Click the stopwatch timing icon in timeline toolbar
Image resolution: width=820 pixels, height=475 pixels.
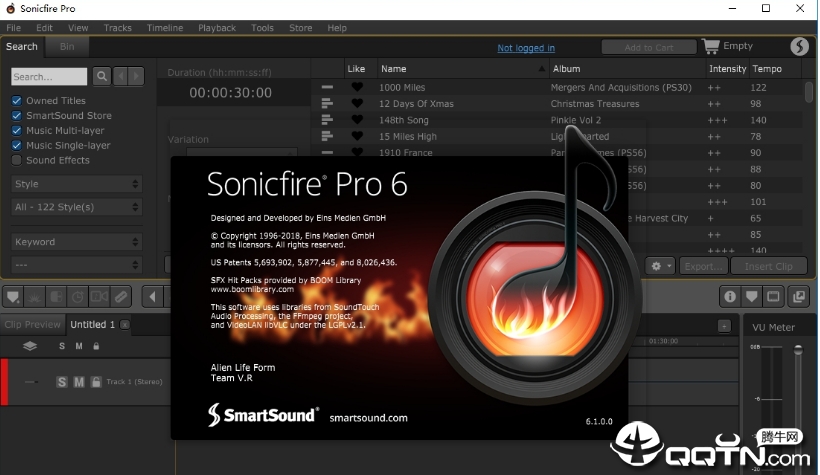[77, 297]
